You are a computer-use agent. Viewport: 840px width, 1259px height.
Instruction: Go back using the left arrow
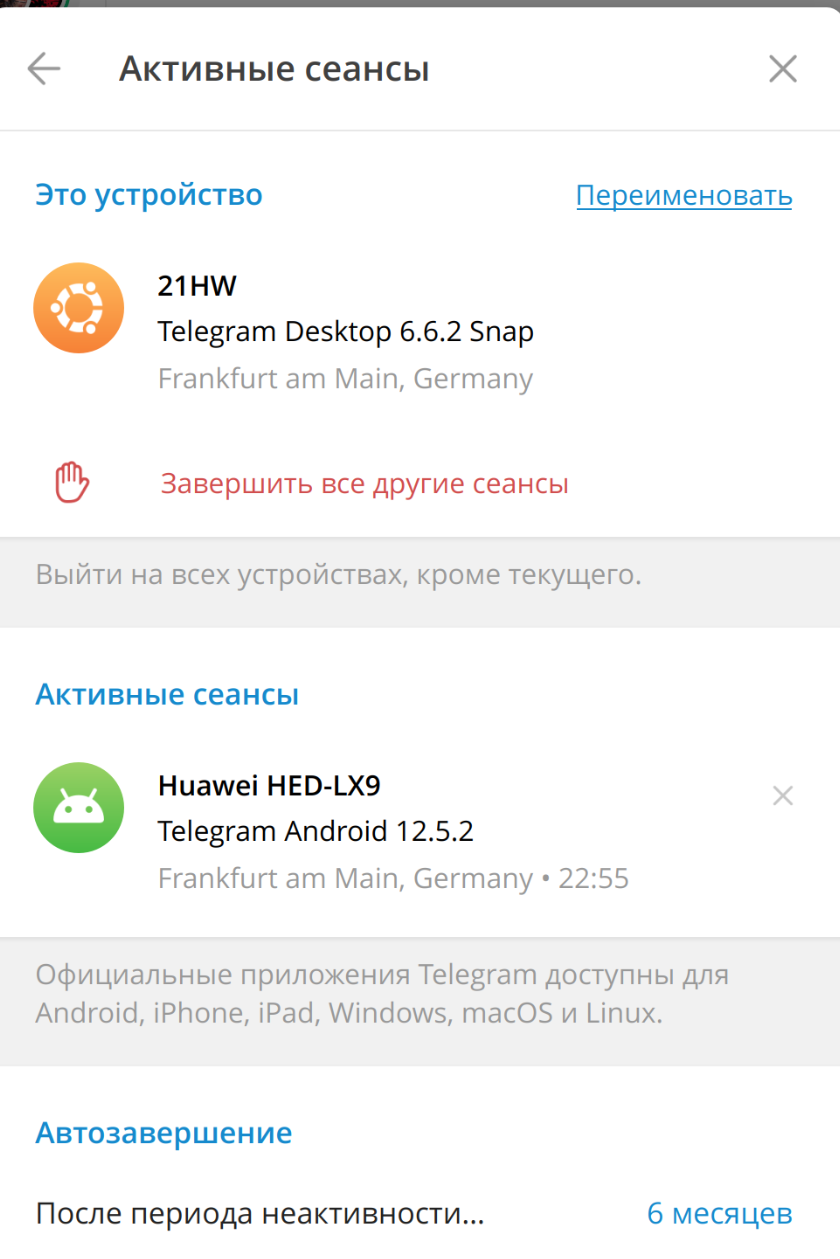coord(44,69)
